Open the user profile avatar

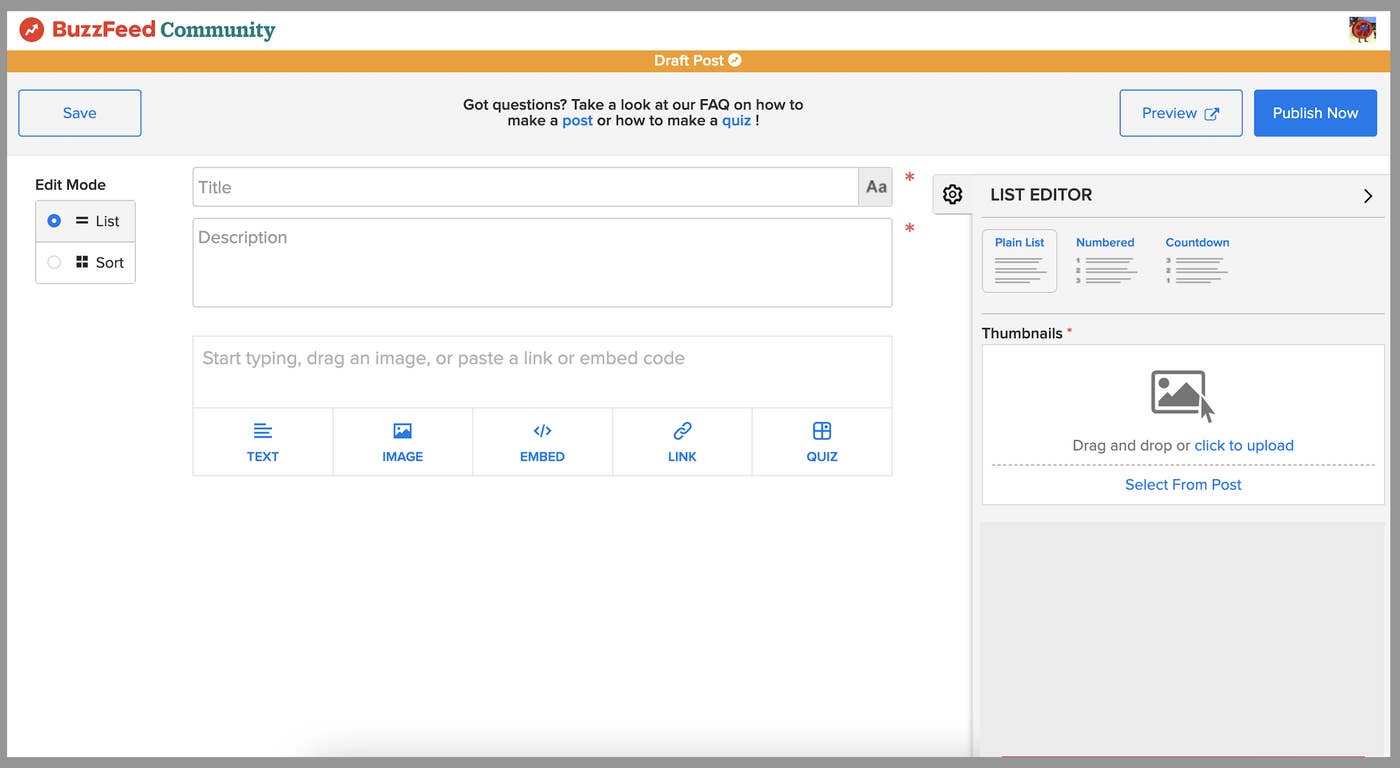[1362, 30]
